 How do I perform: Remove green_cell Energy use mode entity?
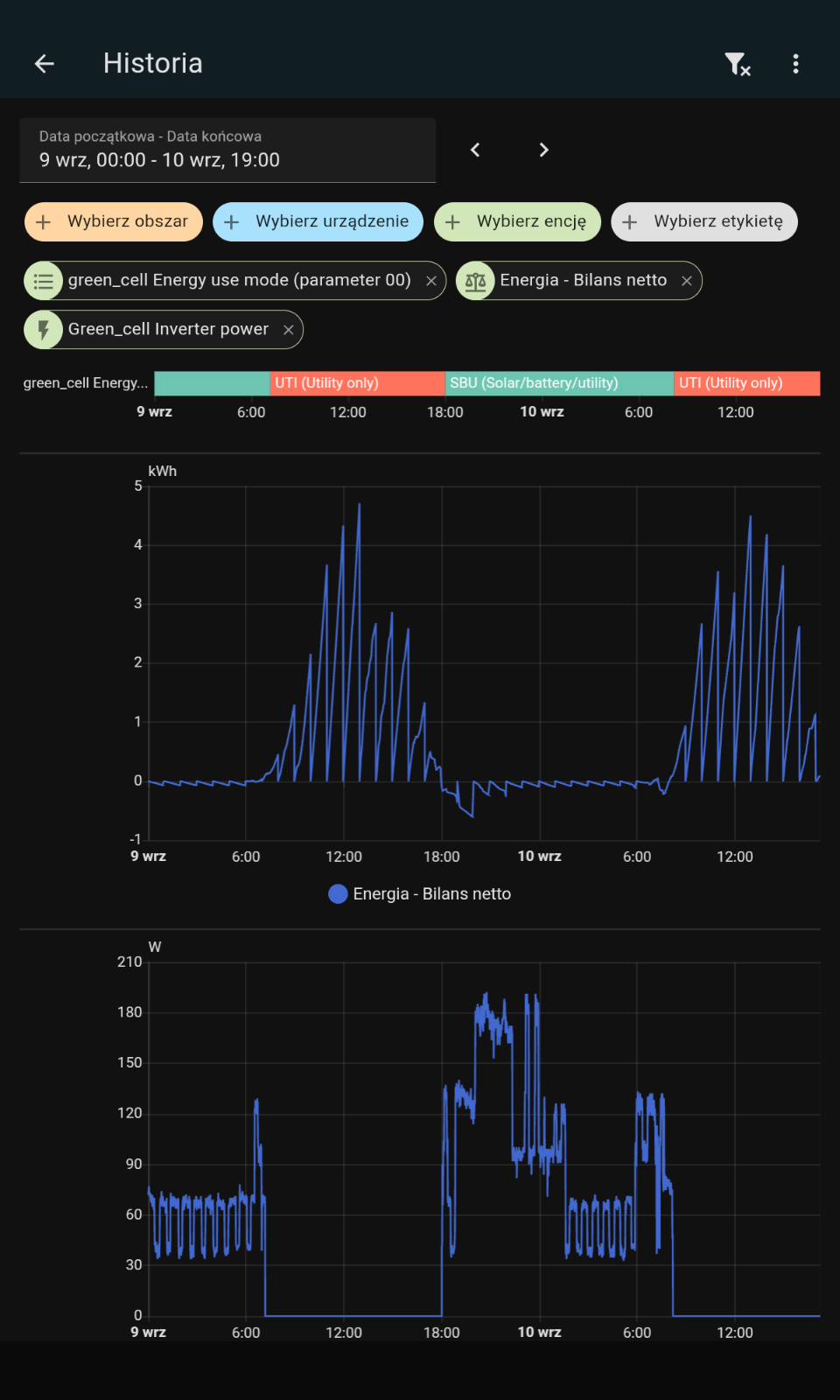coord(431,281)
